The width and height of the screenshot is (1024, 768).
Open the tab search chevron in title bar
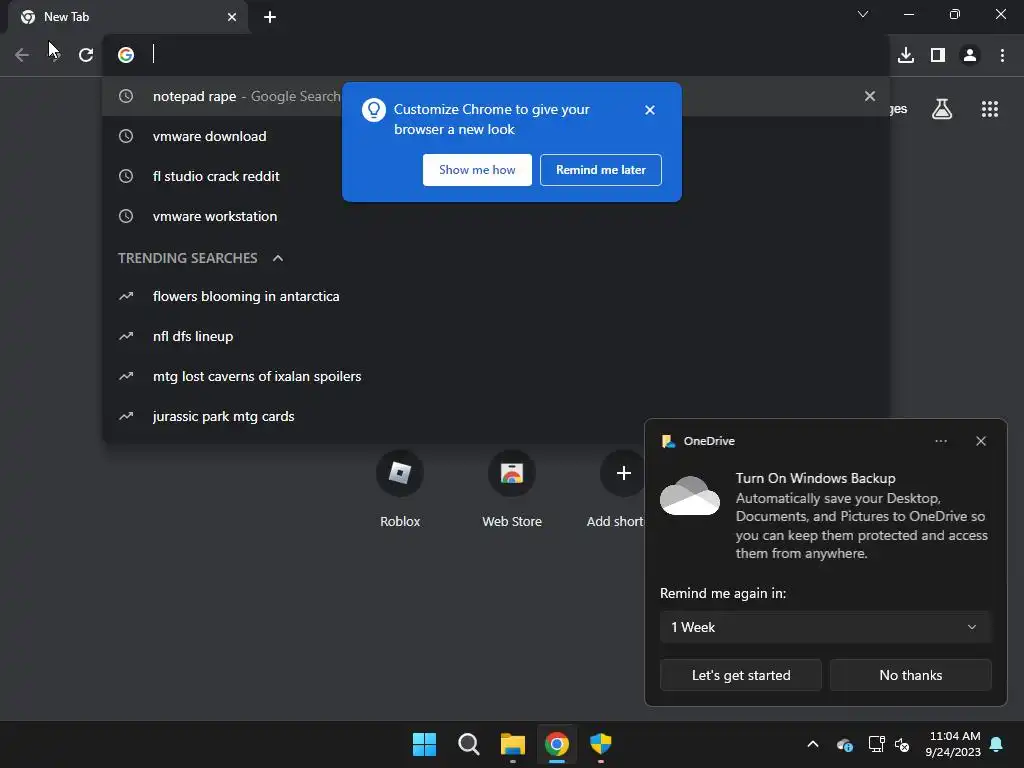pos(863,14)
